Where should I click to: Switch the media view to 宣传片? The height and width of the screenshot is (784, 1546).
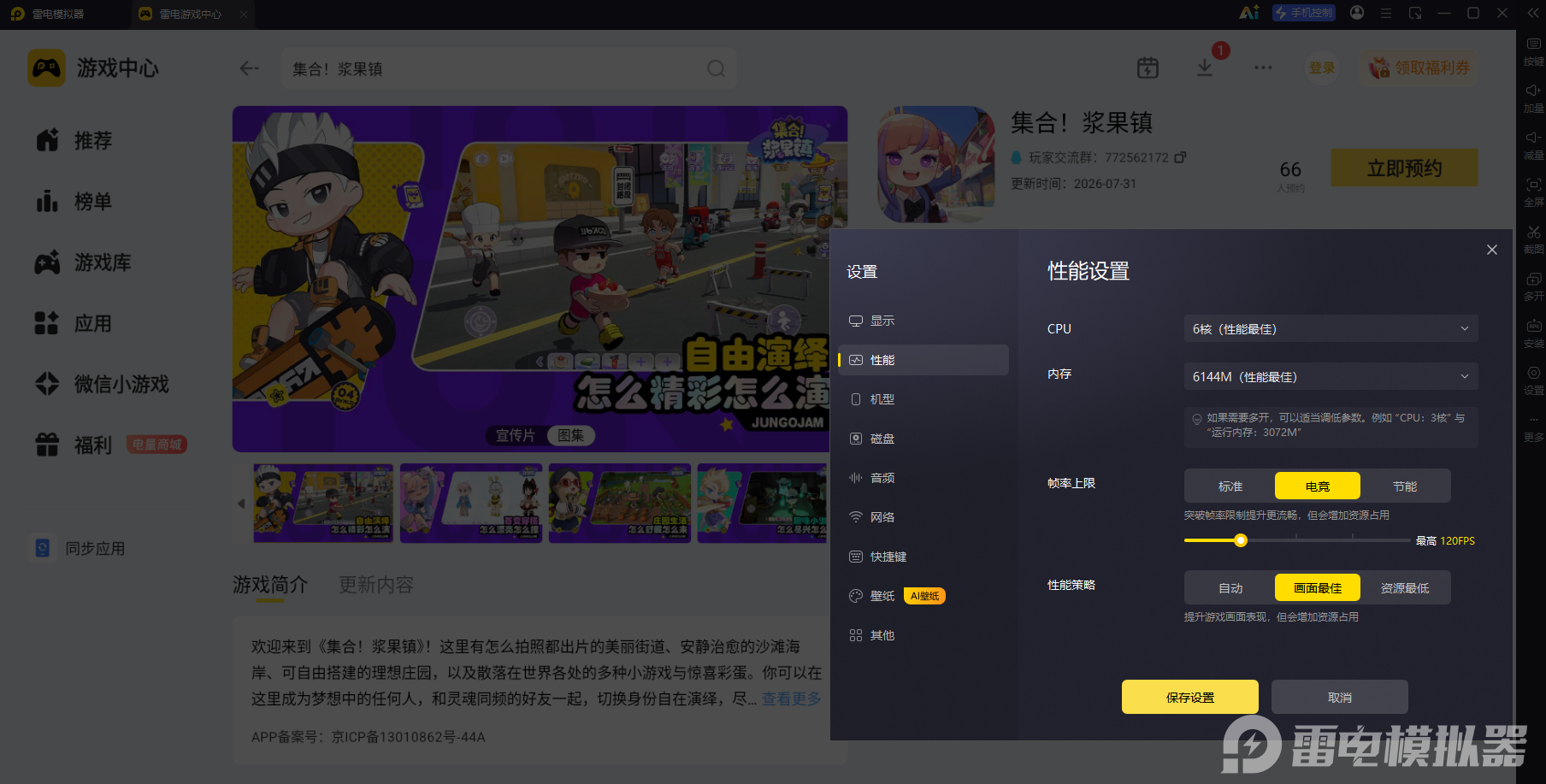click(516, 435)
